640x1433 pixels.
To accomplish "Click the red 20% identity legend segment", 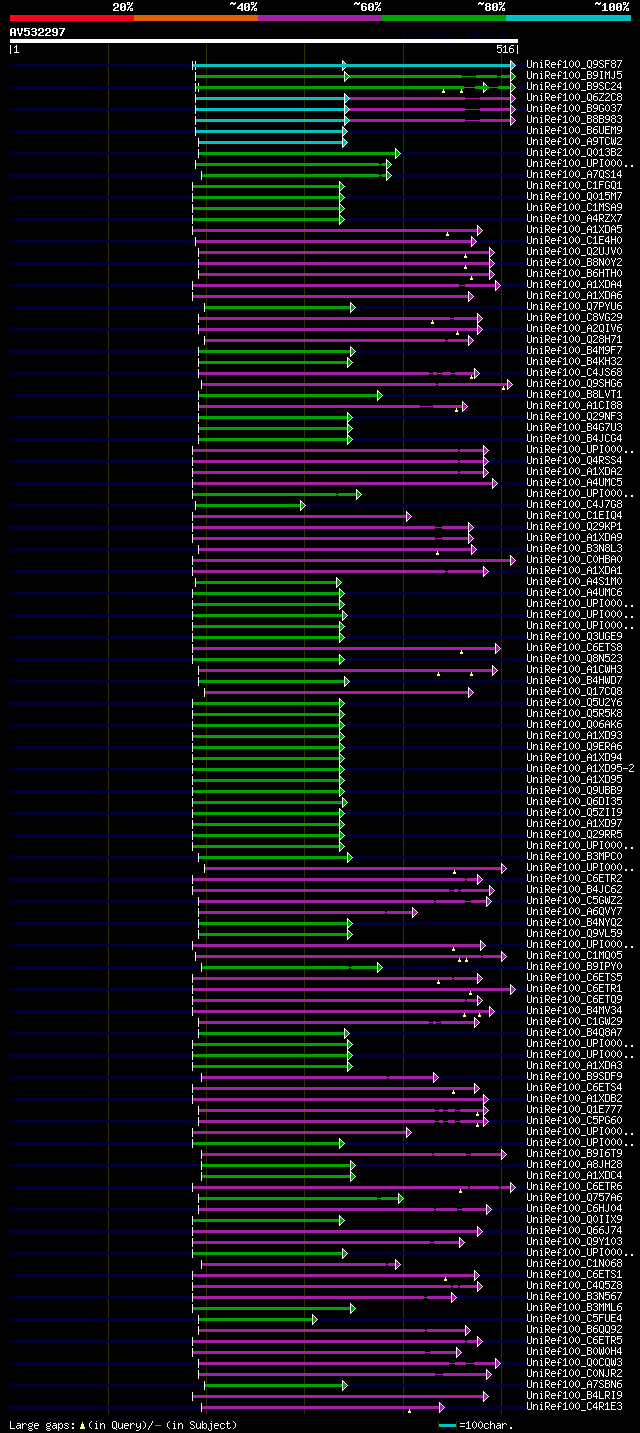I will (71, 17).
